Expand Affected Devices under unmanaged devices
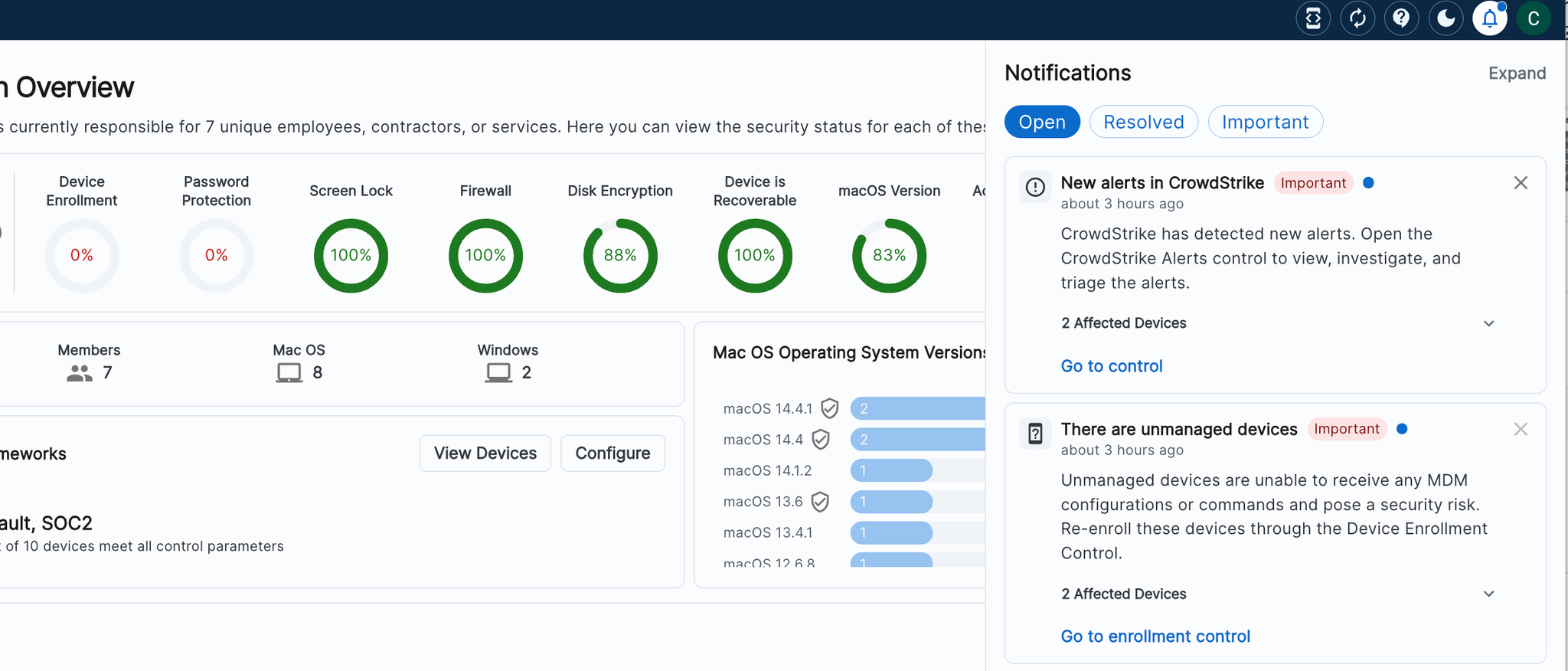 pos(1488,594)
